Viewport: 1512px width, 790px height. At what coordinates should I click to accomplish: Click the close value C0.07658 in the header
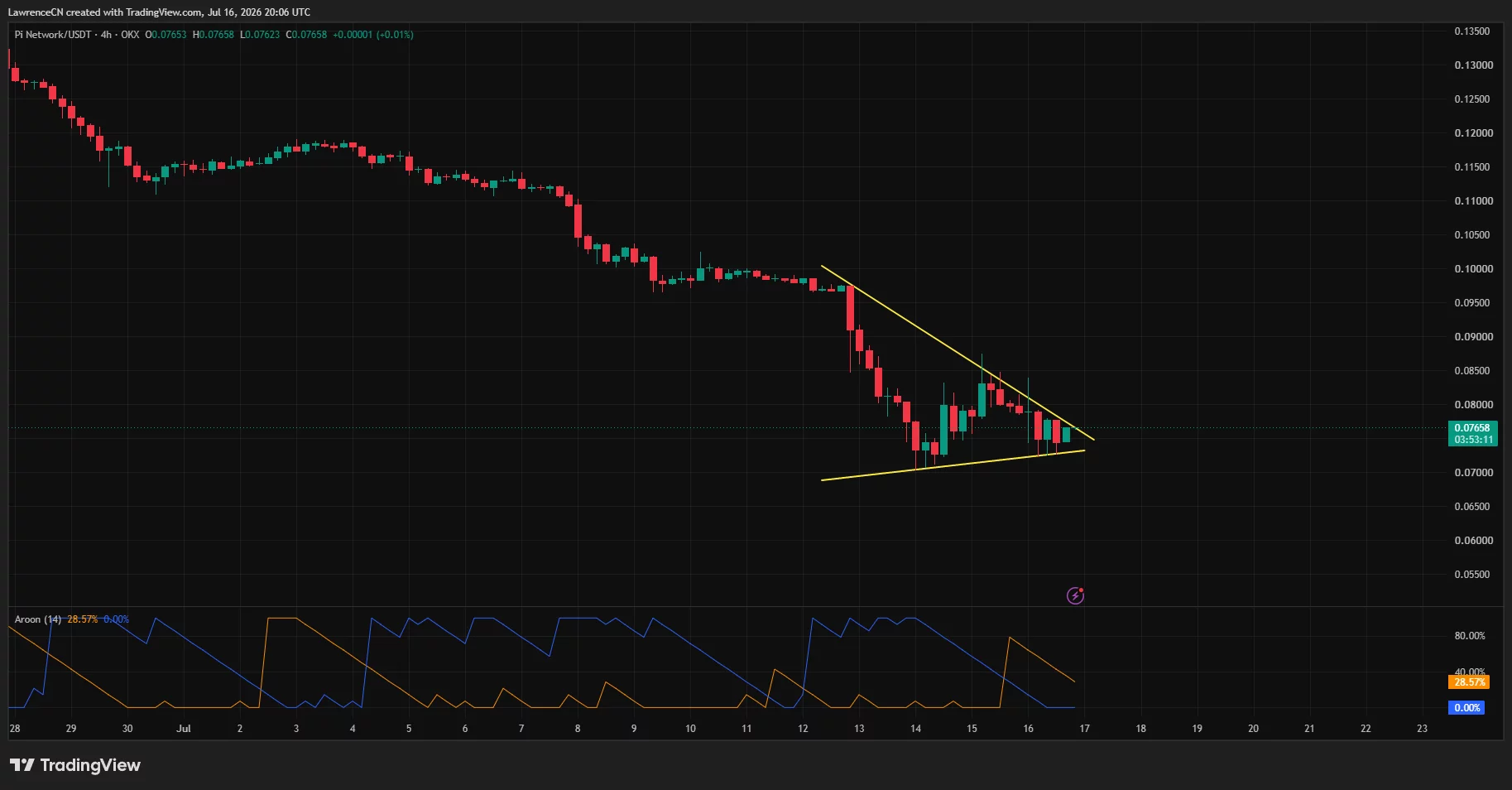click(306, 35)
